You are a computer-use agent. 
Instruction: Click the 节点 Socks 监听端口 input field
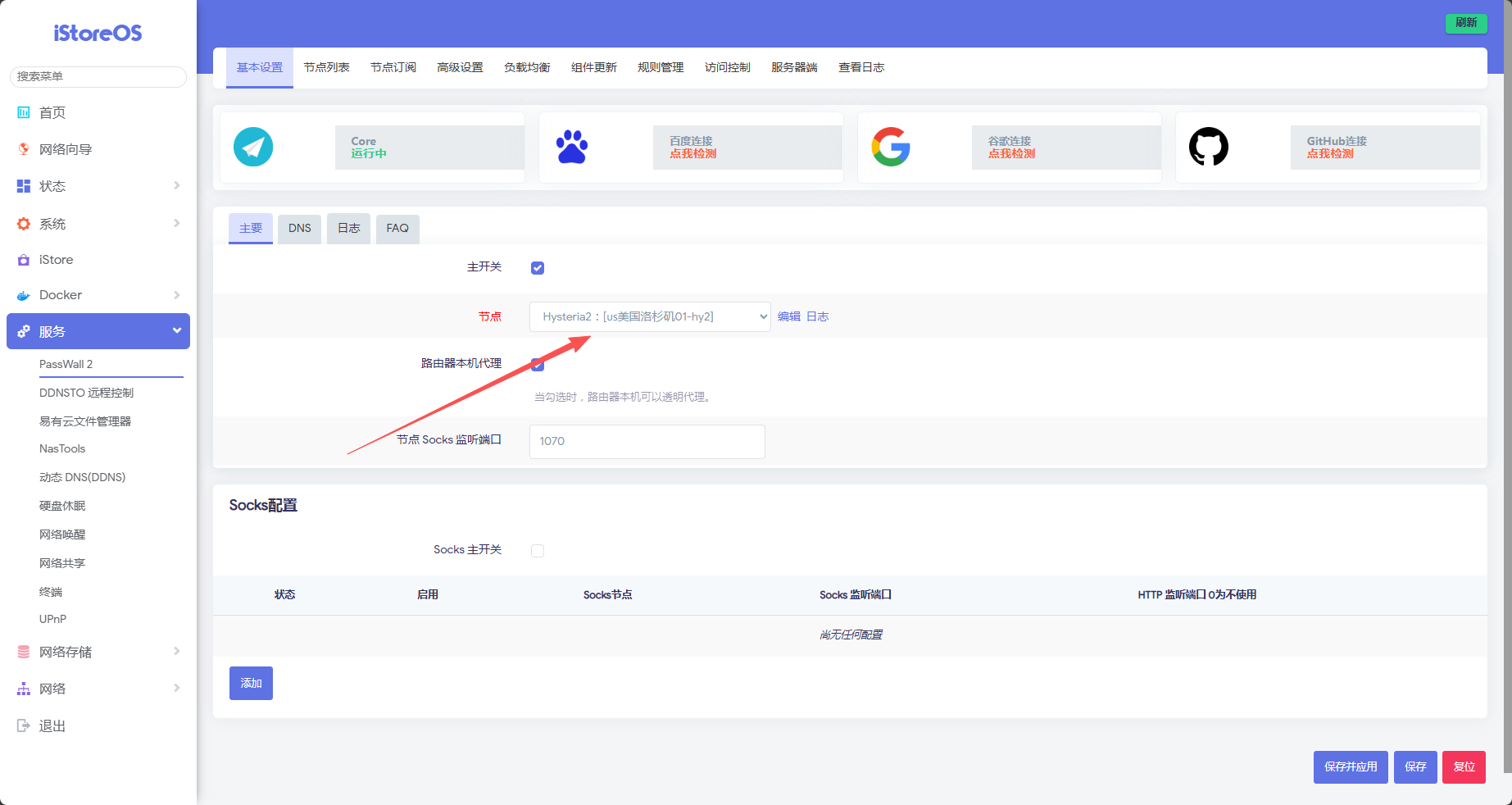click(647, 441)
